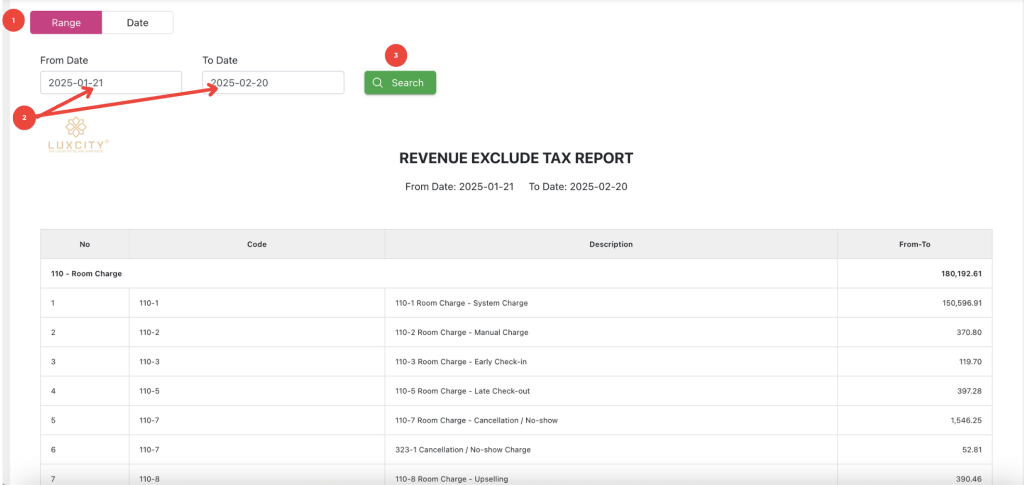The width and height of the screenshot is (1024, 485).
Task: Click the Description column header
Action: click(x=610, y=244)
